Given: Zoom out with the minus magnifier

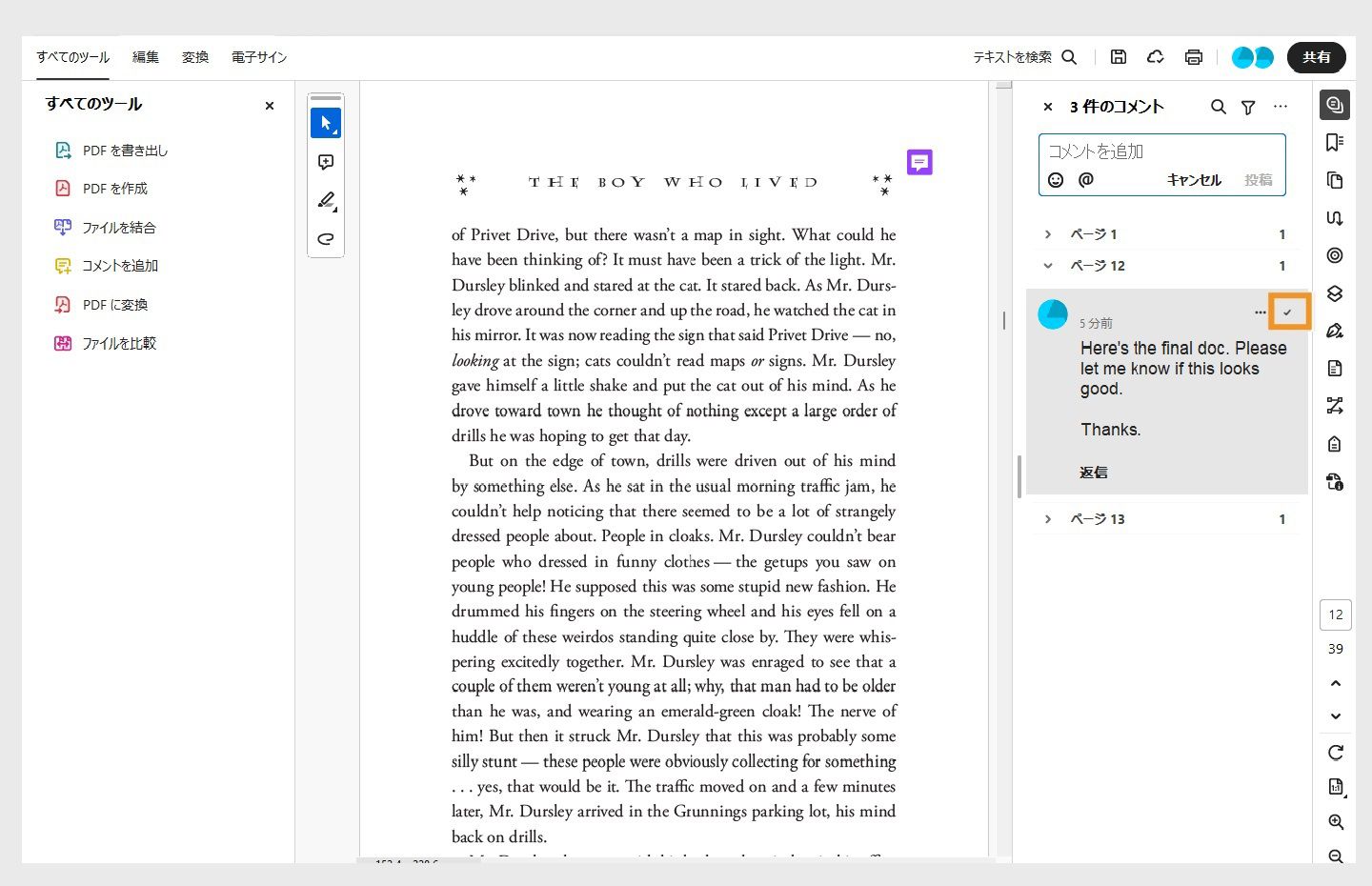Looking at the screenshot, I should pyautogui.click(x=1336, y=856).
